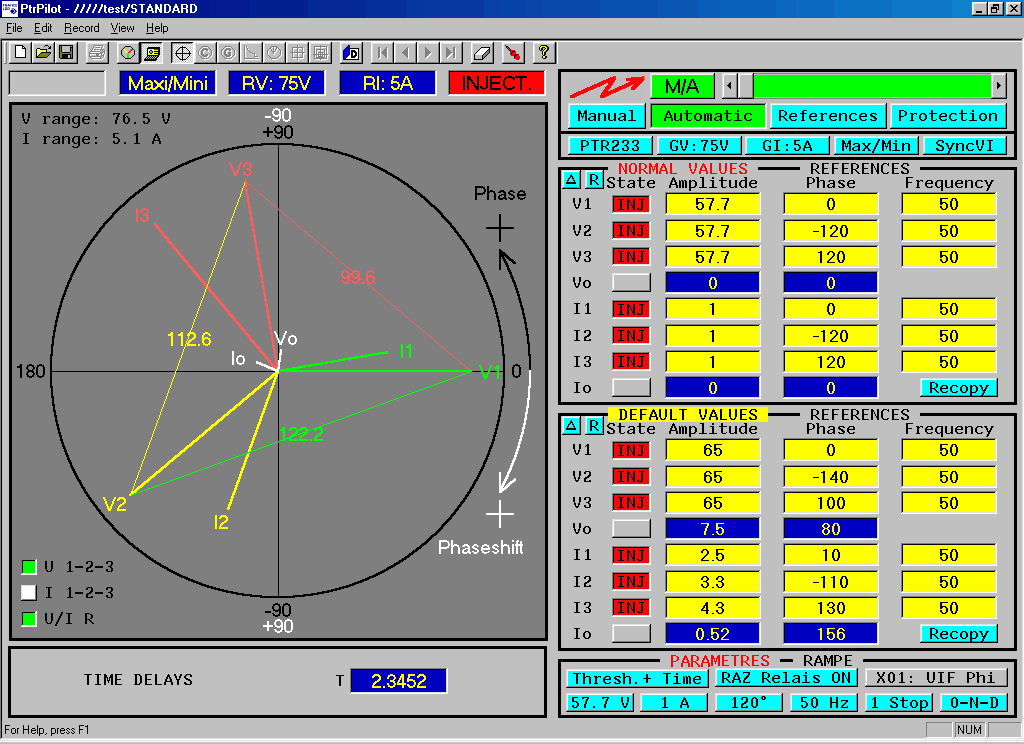
Task: Click the curve graph toolbar icon
Action: [x=251, y=52]
